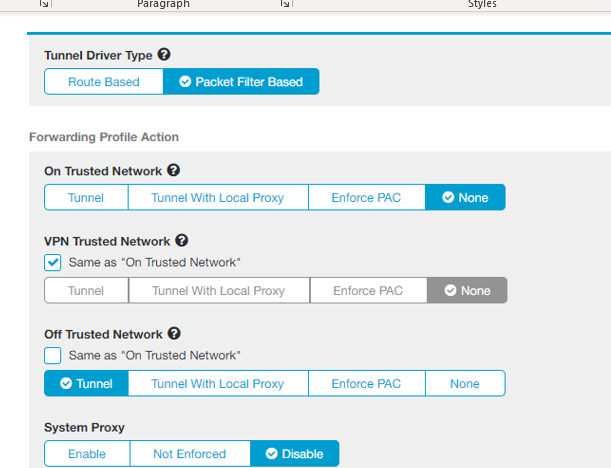Image resolution: width=611 pixels, height=468 pixels.
Task: Choose Enforce PAC for On Trusted Network
Action: point(367,197)
